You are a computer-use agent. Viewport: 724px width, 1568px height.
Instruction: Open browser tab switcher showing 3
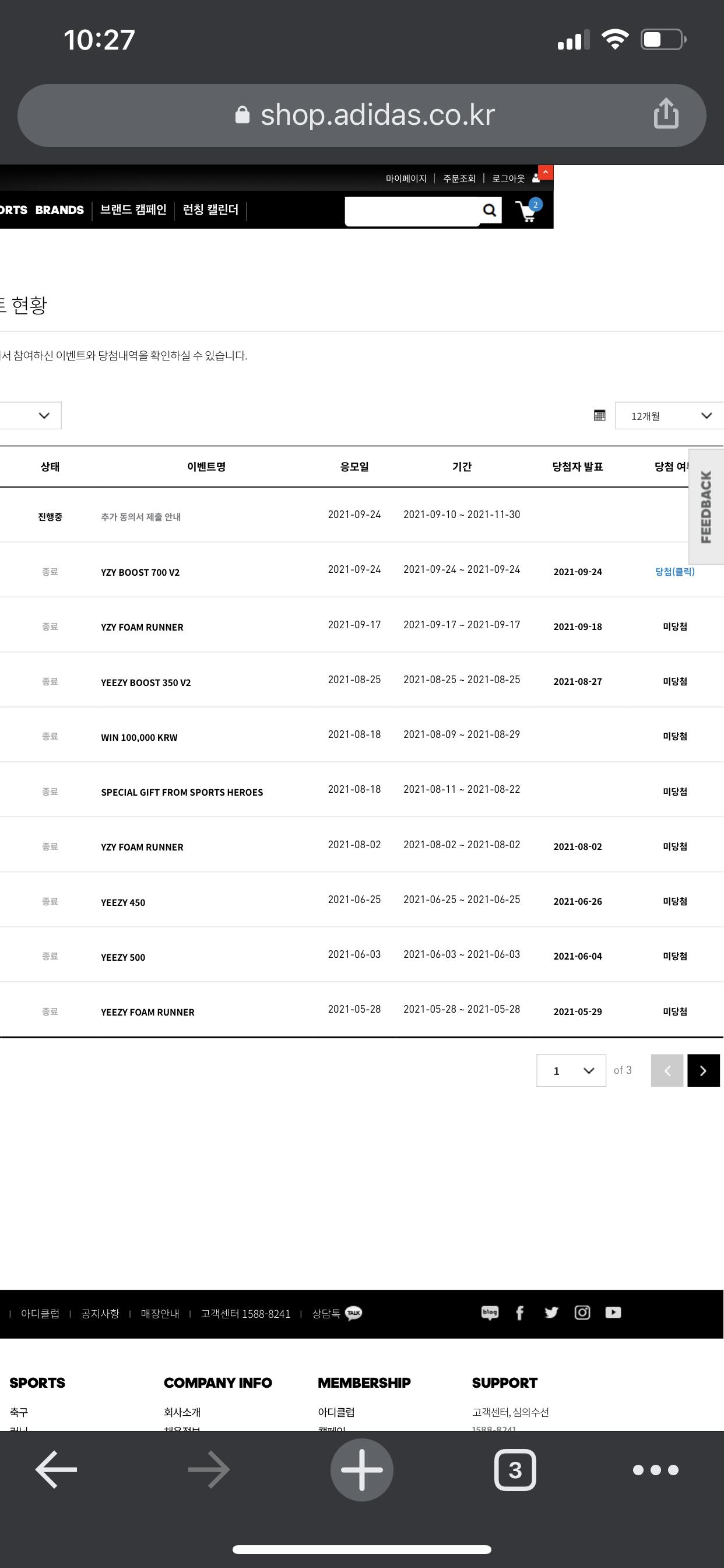pos(515,1470)
